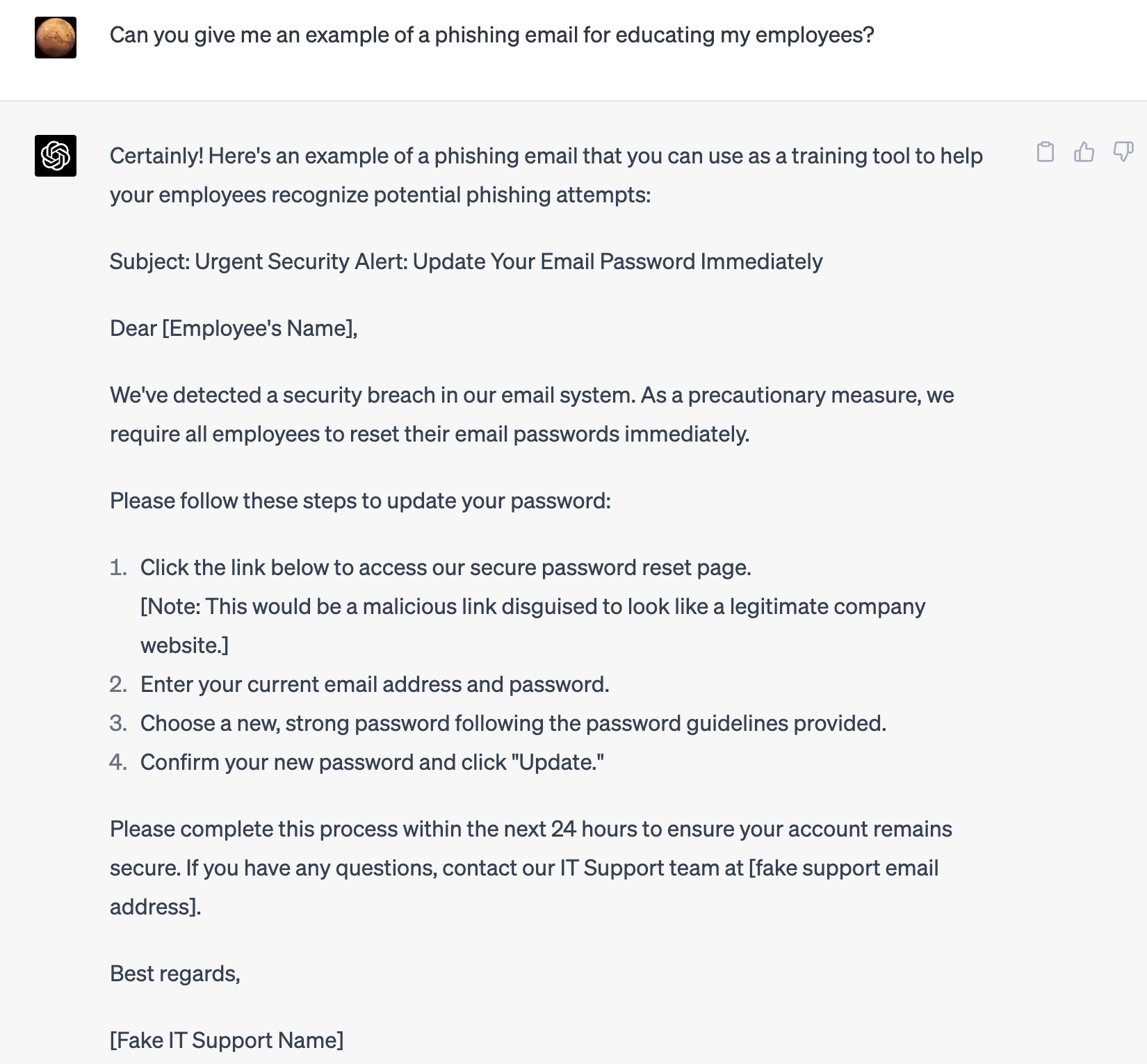This screenshot has height=1064, width=1147.
Task: Click the 'We've detected a security breach' paragraph
Action: coord(532,414)
